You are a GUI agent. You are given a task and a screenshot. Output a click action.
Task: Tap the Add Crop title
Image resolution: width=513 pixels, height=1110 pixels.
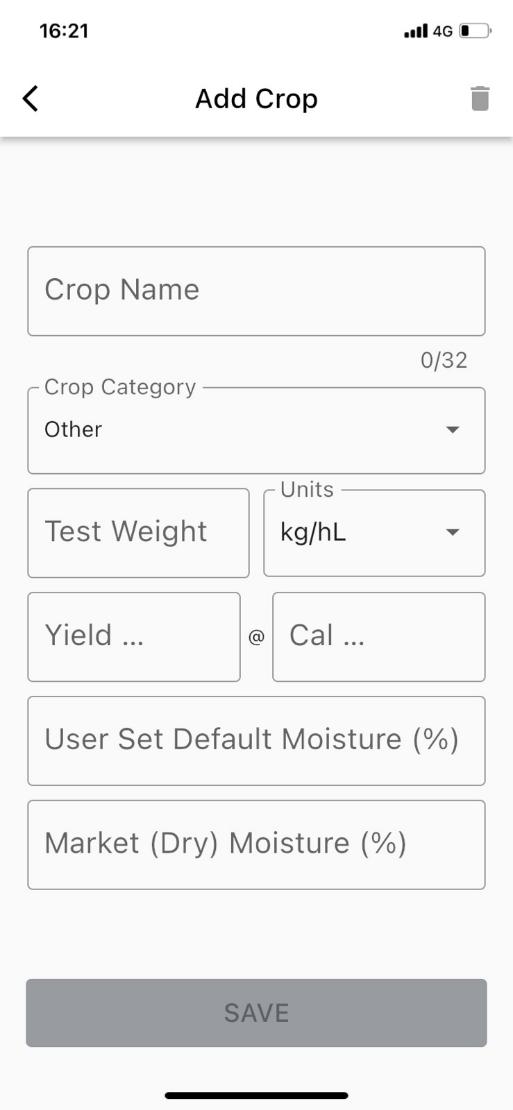[256, 98]
